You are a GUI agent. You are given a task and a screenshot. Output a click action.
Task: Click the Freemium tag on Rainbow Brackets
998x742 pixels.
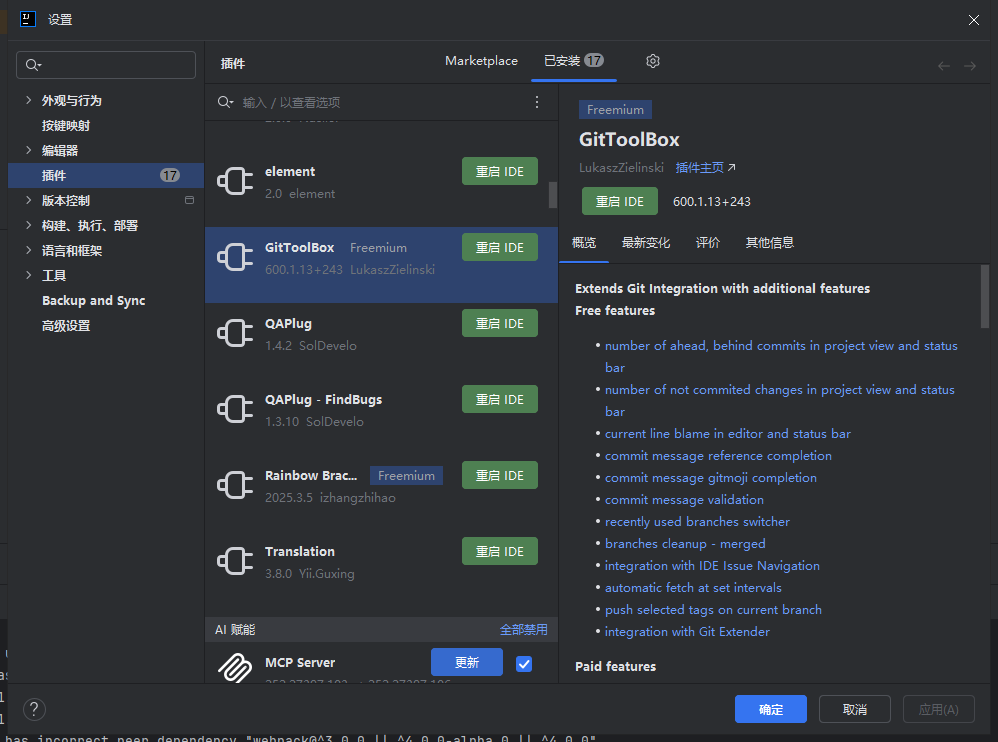[406, 475]
